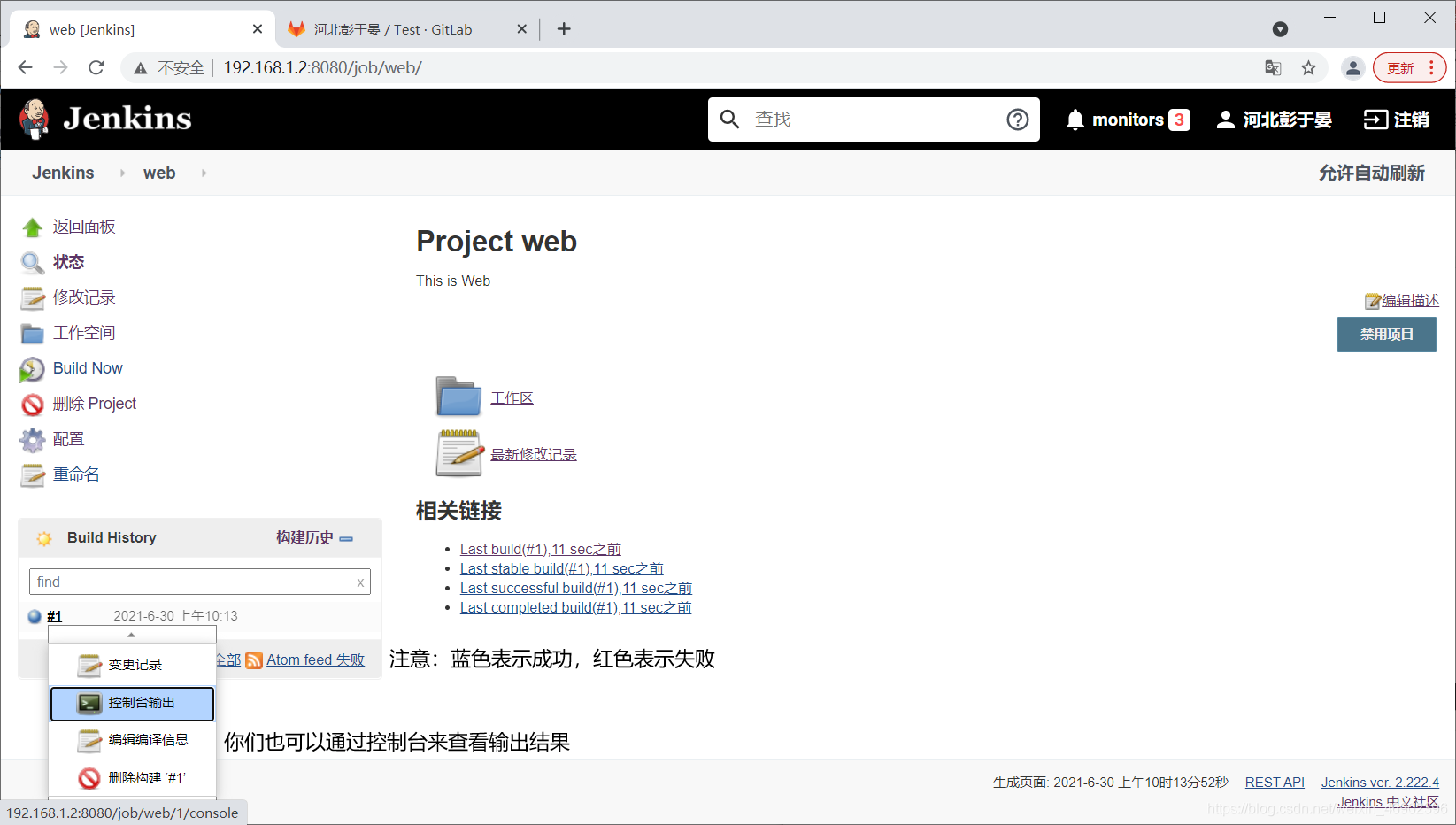The height and width of the screenshot is (825, 1456).
Task: Switch to the web [Jenkins] tab
Action: click(142, 29)
